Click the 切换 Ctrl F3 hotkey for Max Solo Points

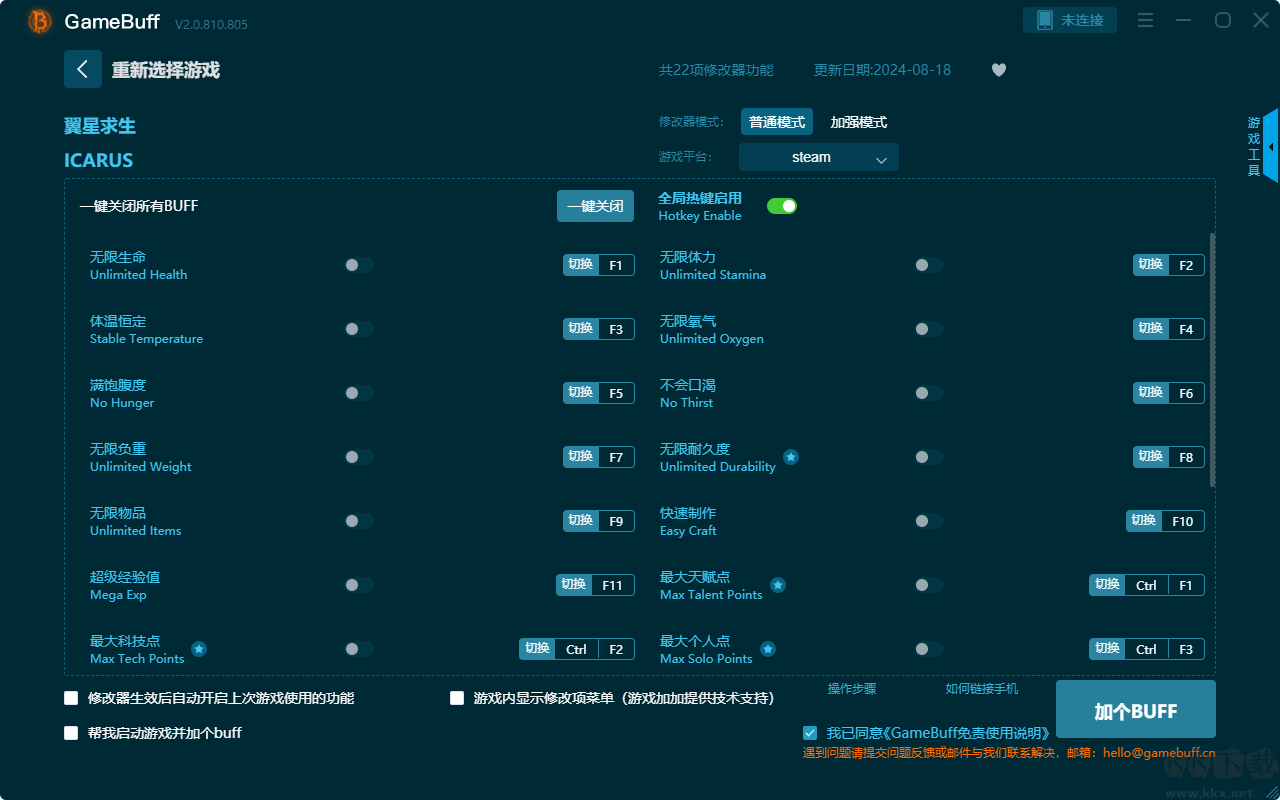pos(1147,649)
